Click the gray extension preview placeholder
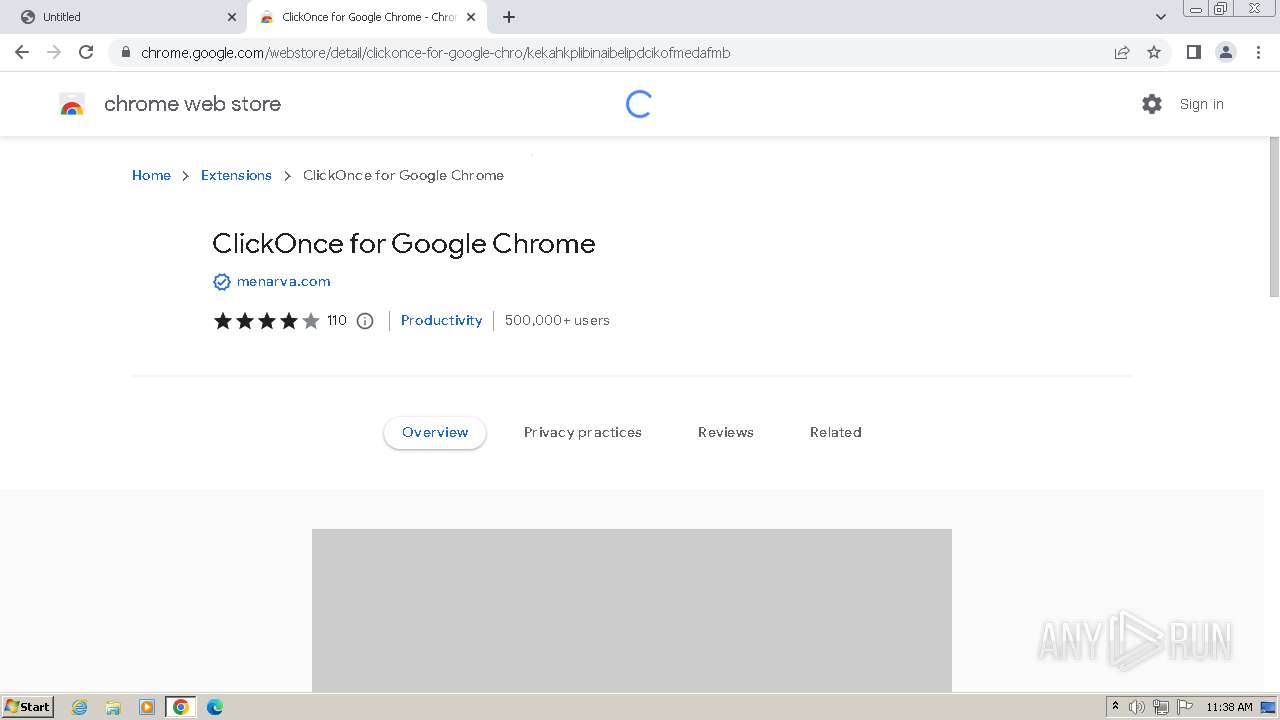The image size is (1280, 720). coord(632,610)
